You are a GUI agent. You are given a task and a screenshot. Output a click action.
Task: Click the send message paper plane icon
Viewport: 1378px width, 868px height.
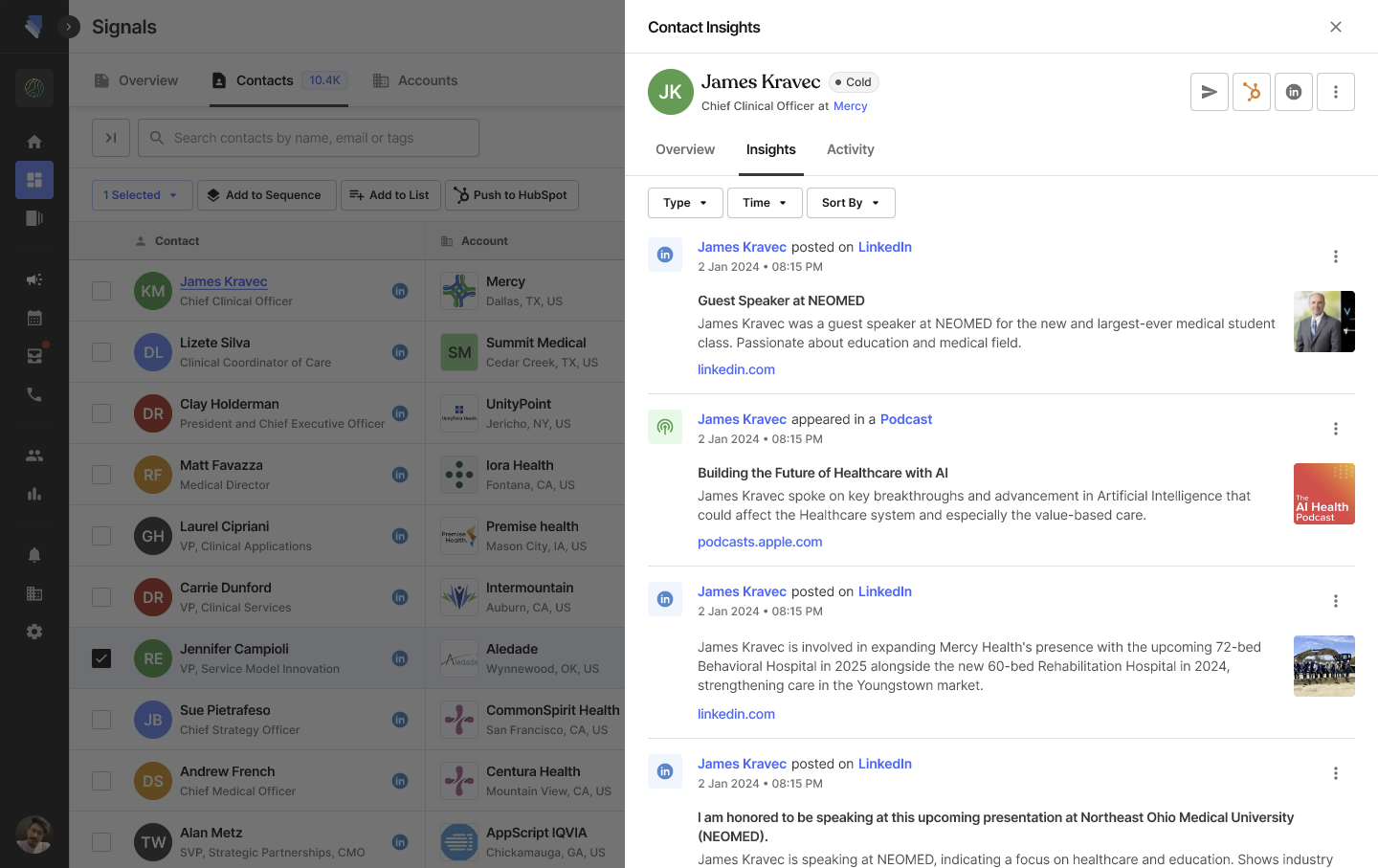tap(1210, 92)
